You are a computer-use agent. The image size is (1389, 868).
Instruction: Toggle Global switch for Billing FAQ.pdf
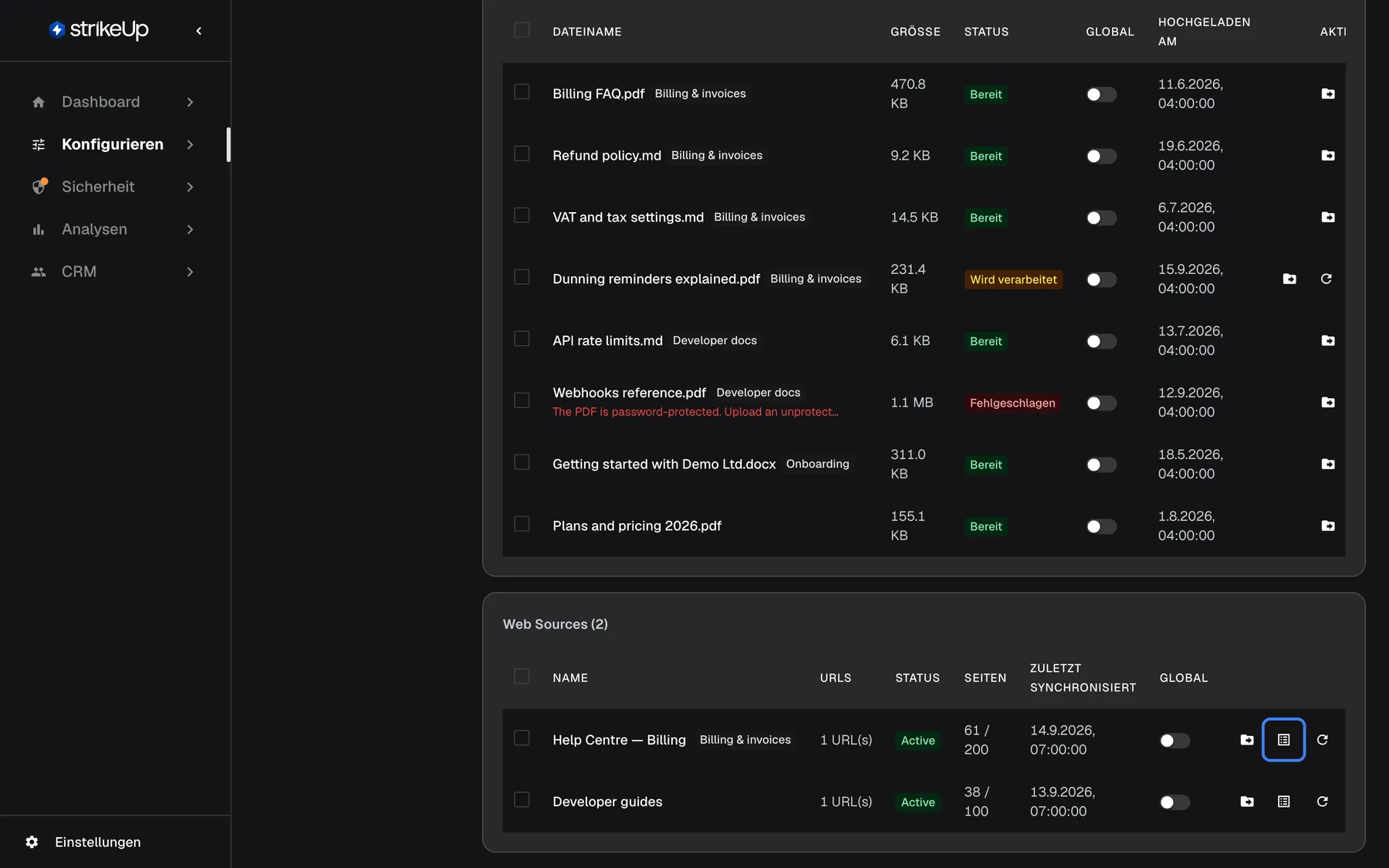(x=1101, y=94)
